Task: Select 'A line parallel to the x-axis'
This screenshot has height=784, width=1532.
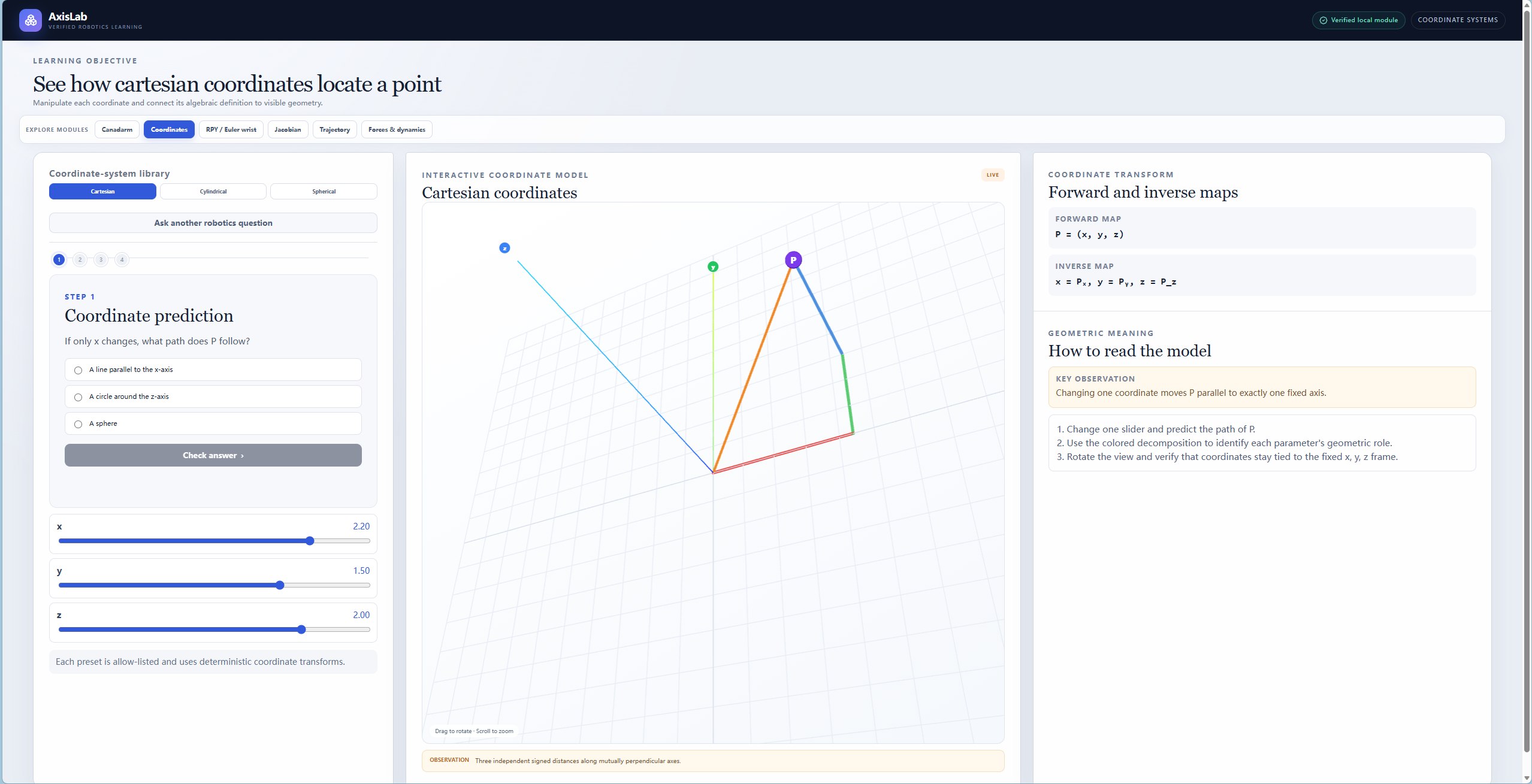Action: point(213,370)
